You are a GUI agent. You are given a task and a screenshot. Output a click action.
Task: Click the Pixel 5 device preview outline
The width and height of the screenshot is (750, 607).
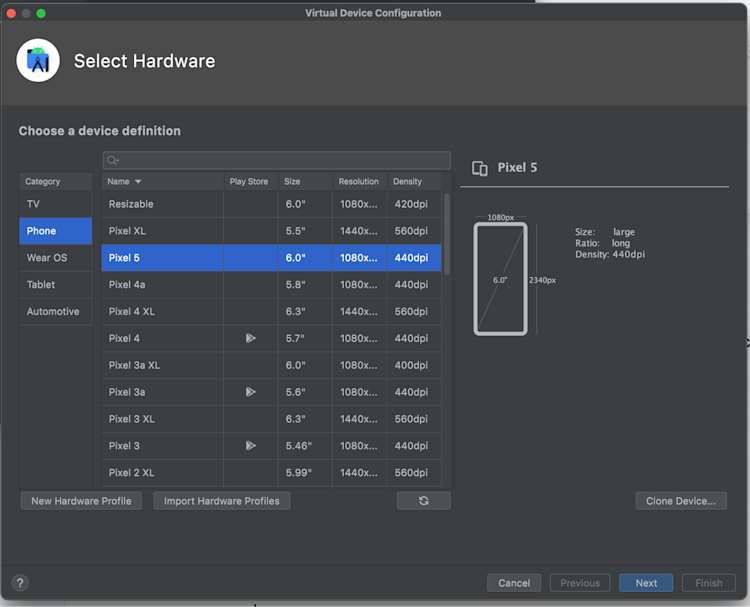tap(500, 279)
